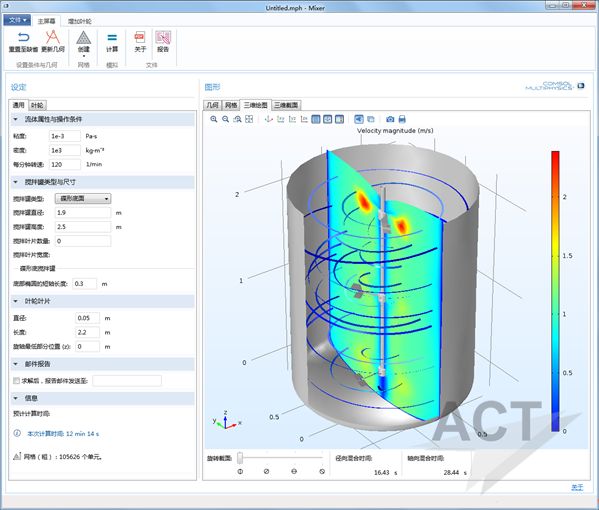The width and height of the screenshot is (599, 510).
Task: Click the zoom in magnifier icon
Action: (214, 119)
